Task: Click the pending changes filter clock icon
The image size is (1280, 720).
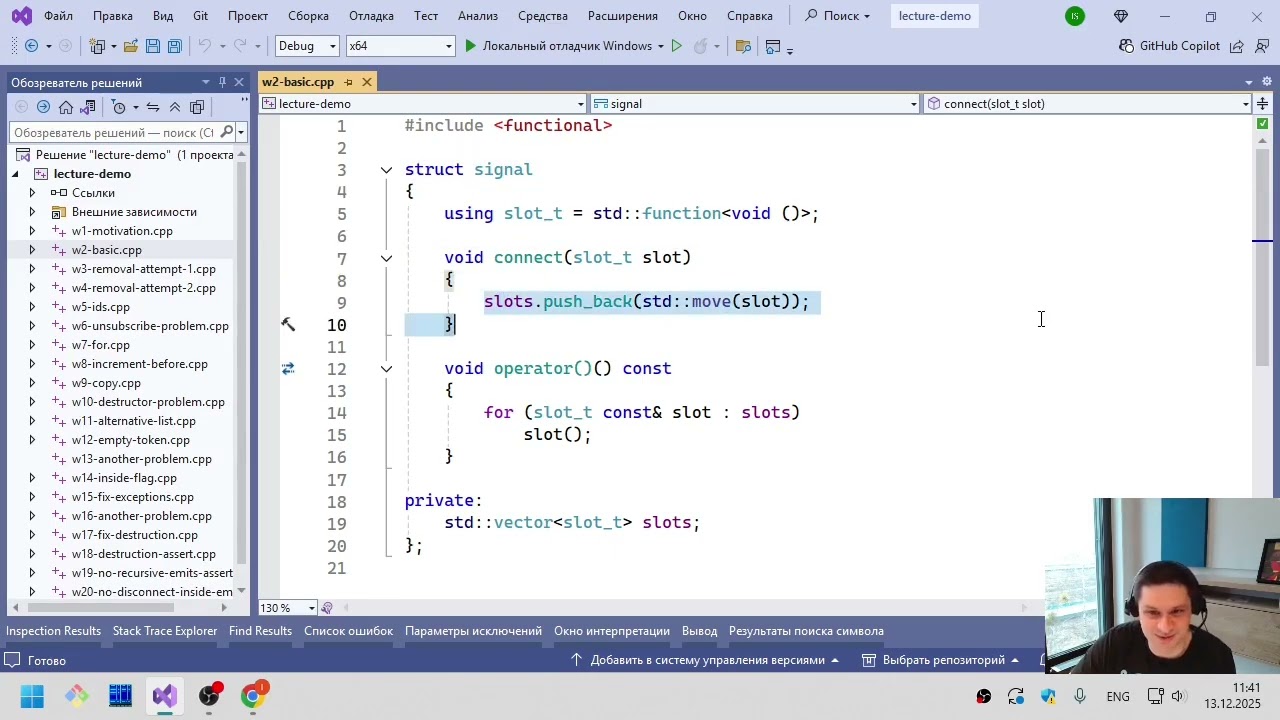Action: 119,107
